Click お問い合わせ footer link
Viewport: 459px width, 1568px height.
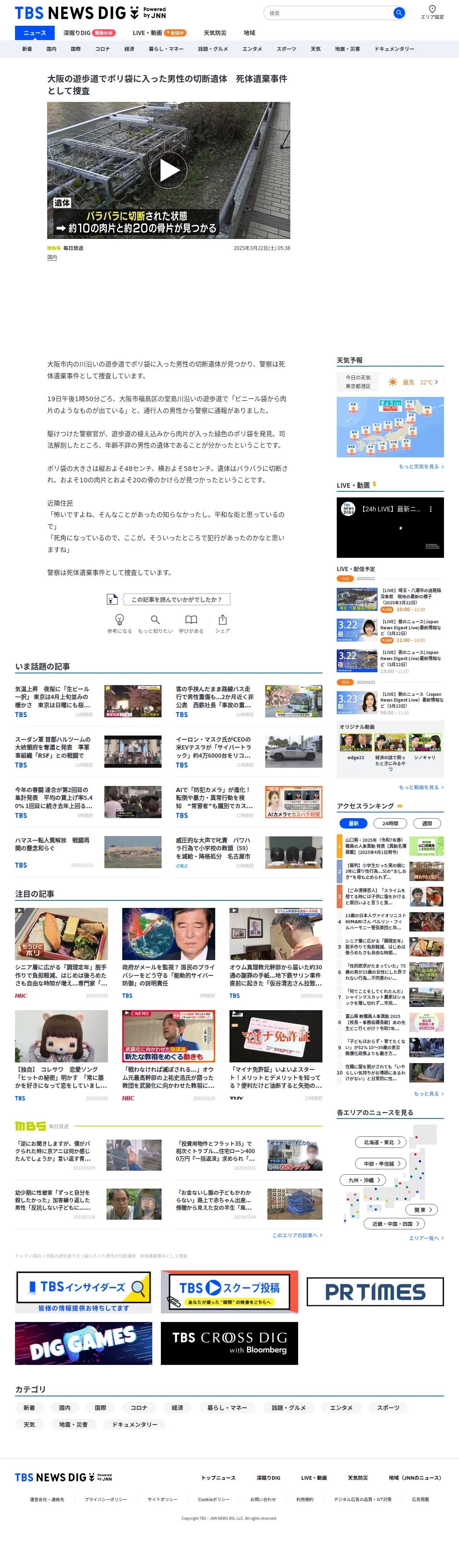tap(263, 1499)
